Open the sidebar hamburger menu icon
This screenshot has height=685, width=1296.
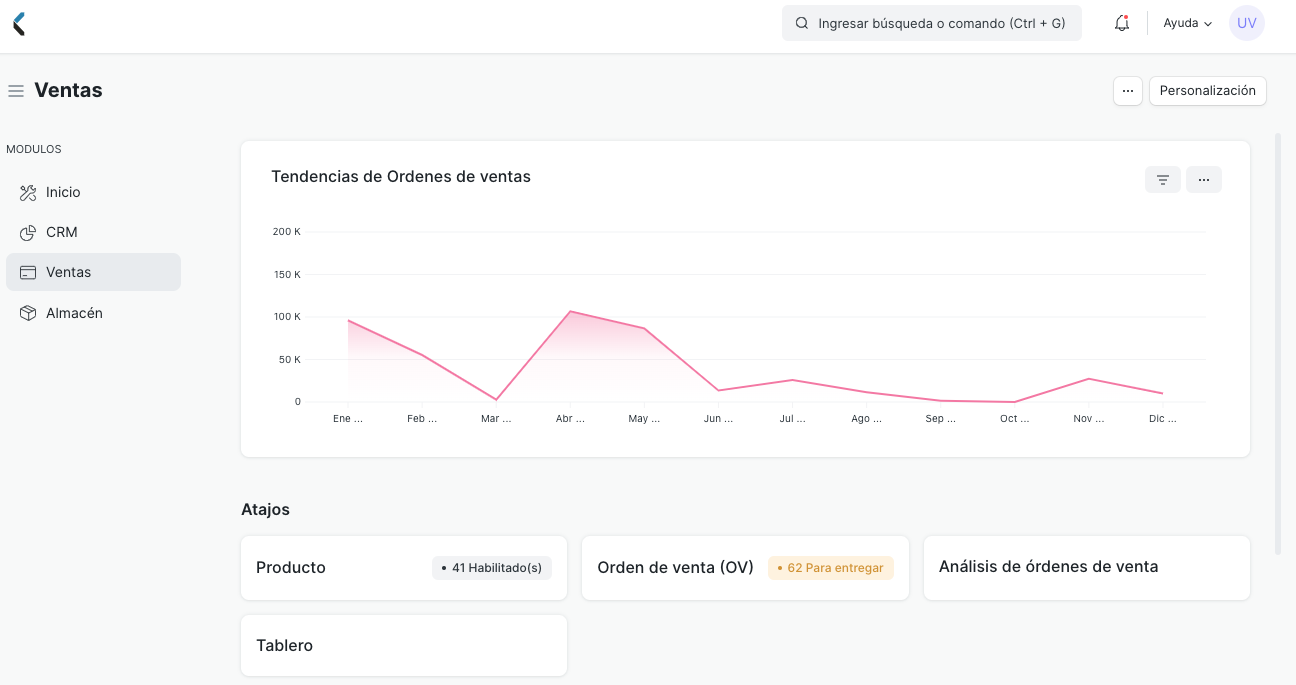(x=16, y=90)
